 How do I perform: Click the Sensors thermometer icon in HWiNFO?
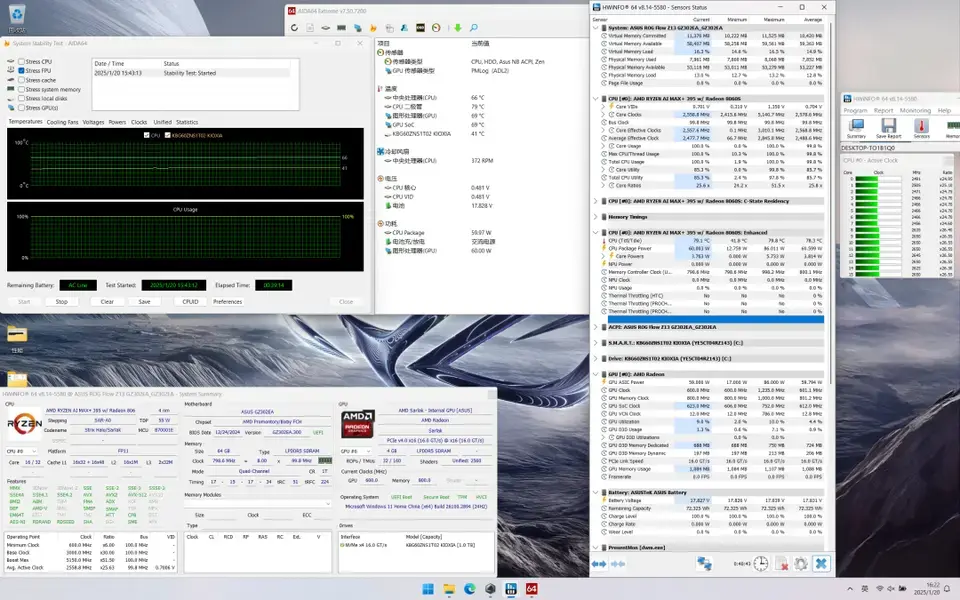pos(921,128)
